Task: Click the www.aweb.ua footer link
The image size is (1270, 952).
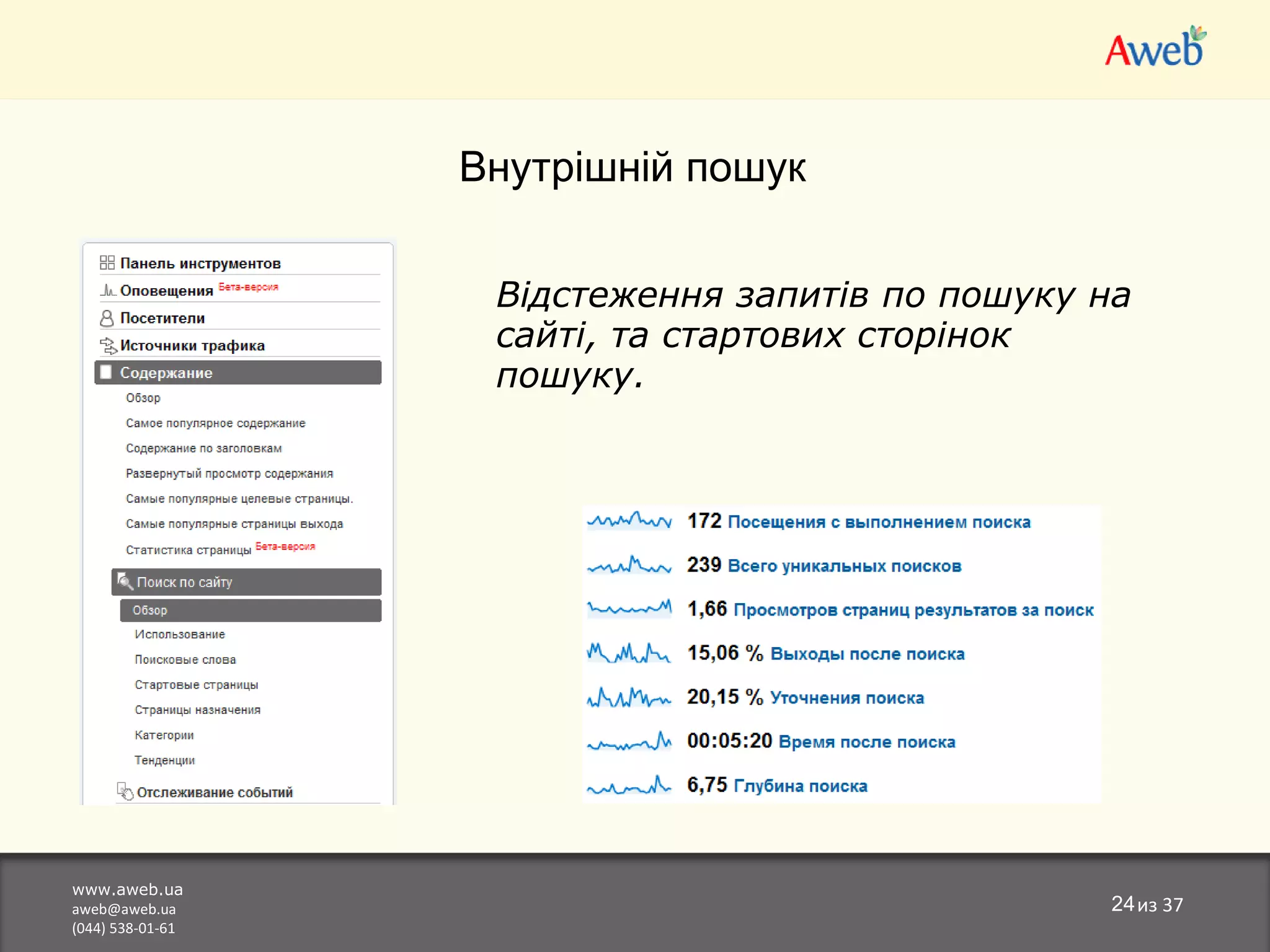Action: (128, 890)
